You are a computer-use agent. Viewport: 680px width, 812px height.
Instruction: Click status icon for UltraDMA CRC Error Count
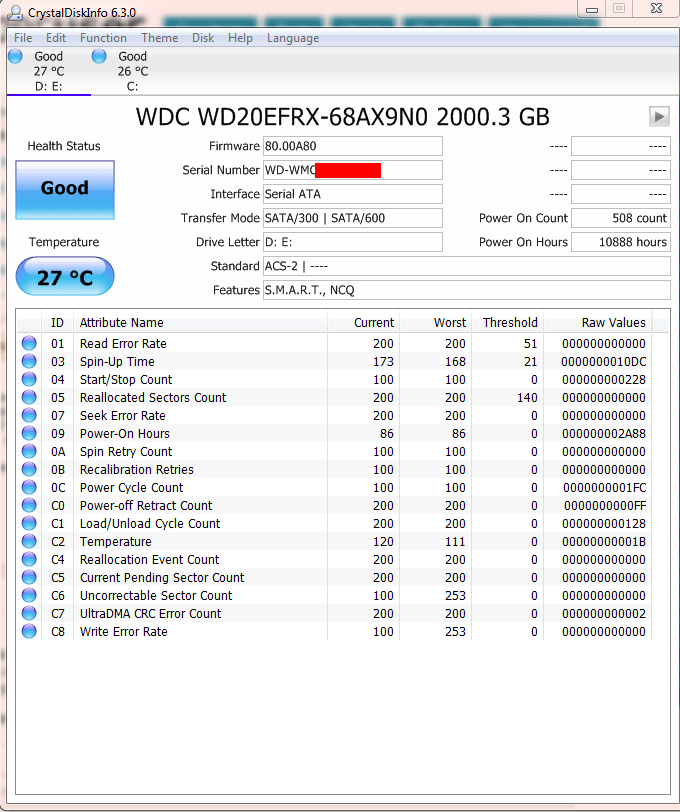coord(30,614)
